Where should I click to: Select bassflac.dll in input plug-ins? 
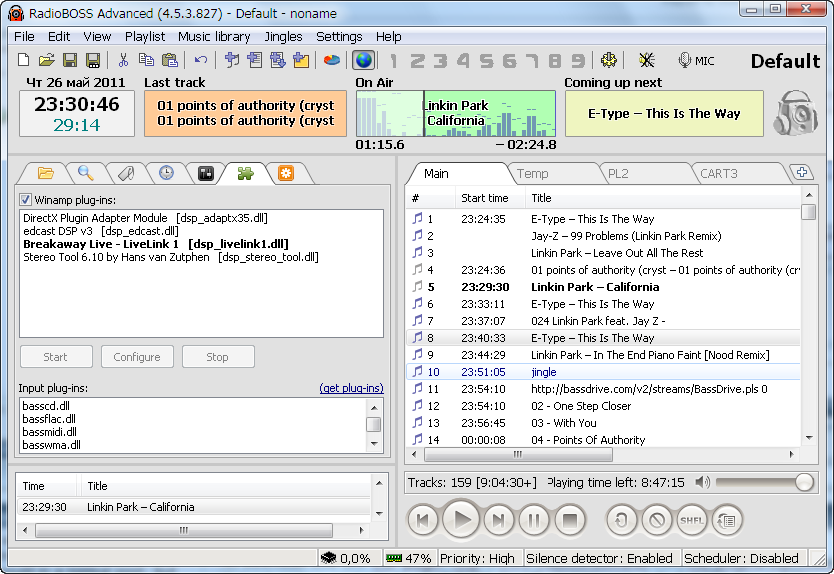click(49, 419)
